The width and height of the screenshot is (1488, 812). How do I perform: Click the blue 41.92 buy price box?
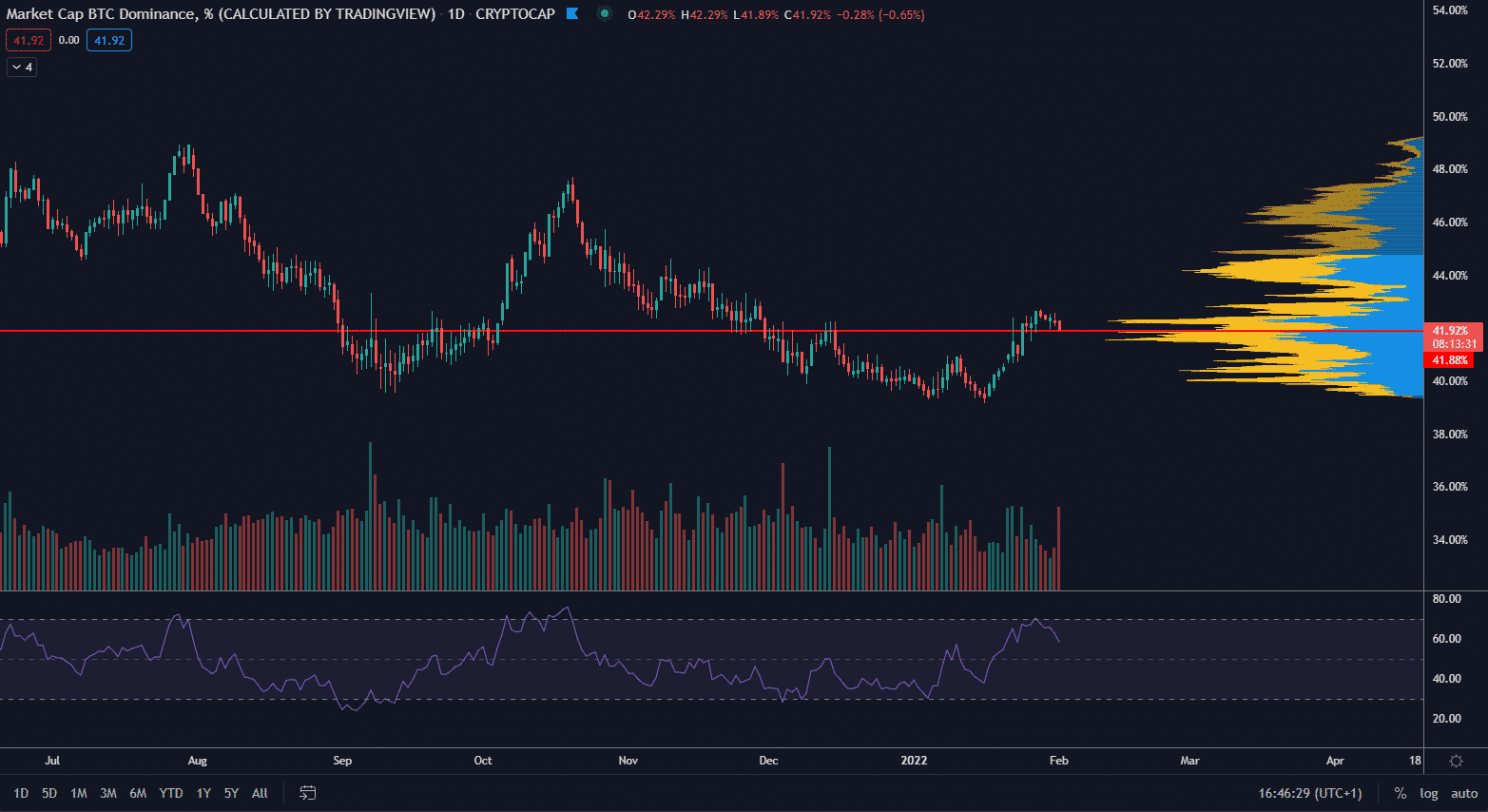[x=109, y=41]
